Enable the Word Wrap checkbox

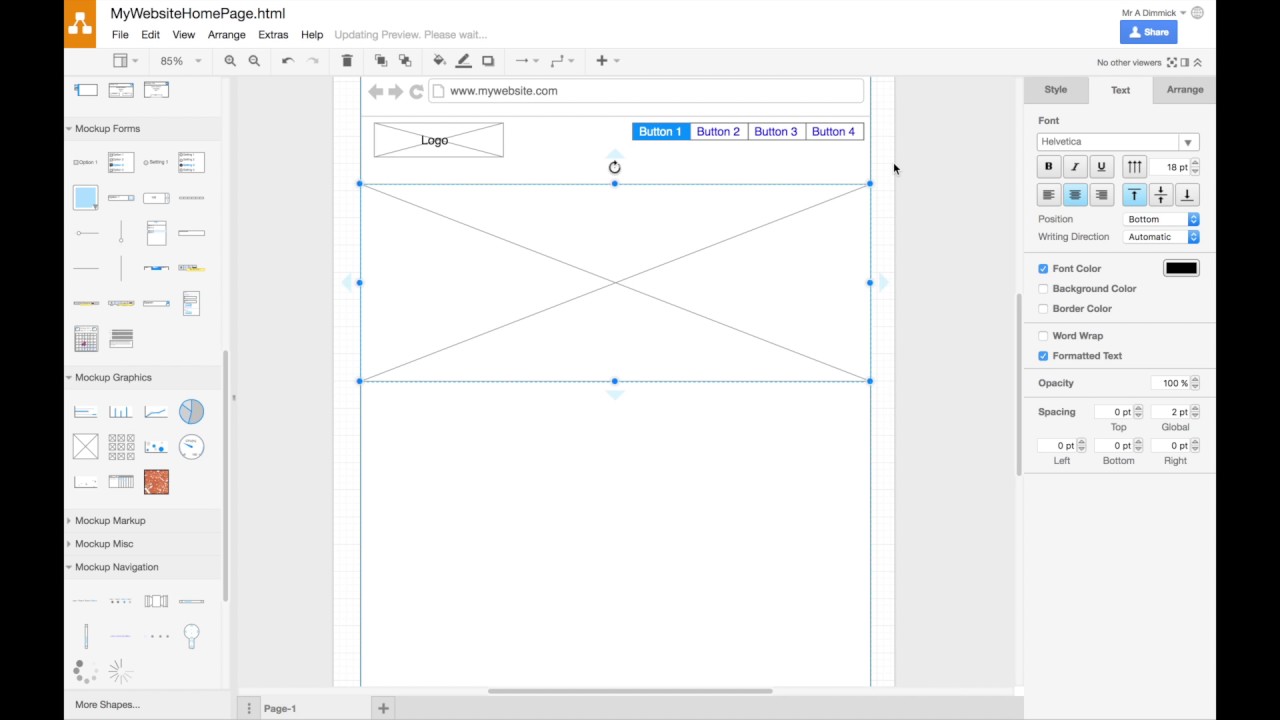(1043, 335)
